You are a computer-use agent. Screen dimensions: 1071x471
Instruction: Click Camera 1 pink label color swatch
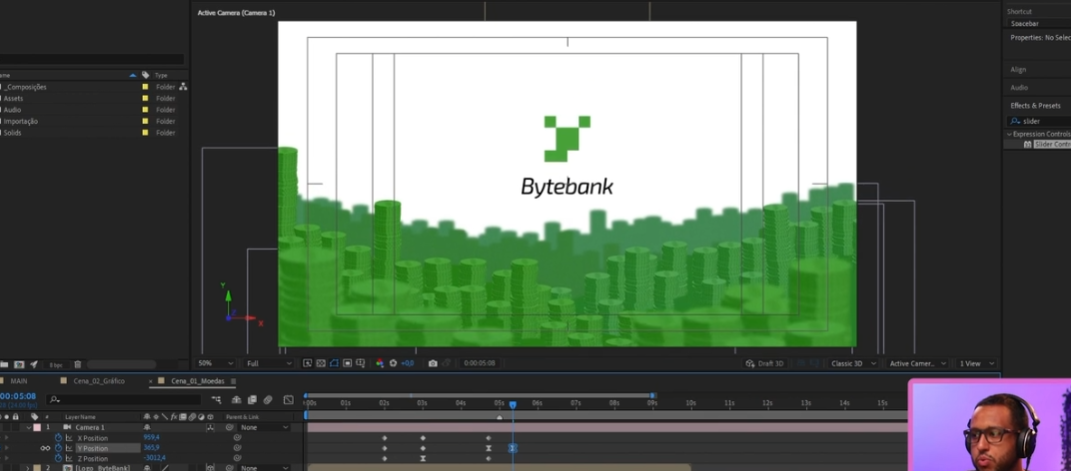[37, 427]
